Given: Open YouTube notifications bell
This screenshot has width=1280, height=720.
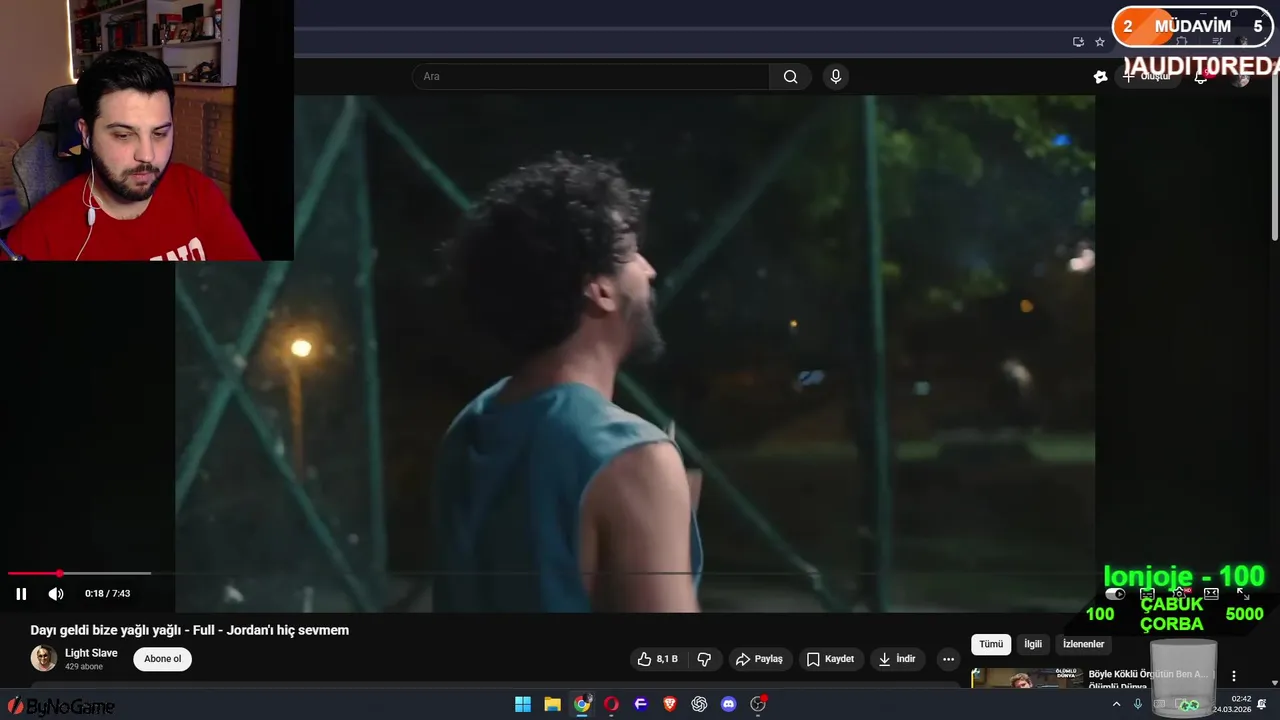Looking at the screenshot, I should (x=1201, y=77).
